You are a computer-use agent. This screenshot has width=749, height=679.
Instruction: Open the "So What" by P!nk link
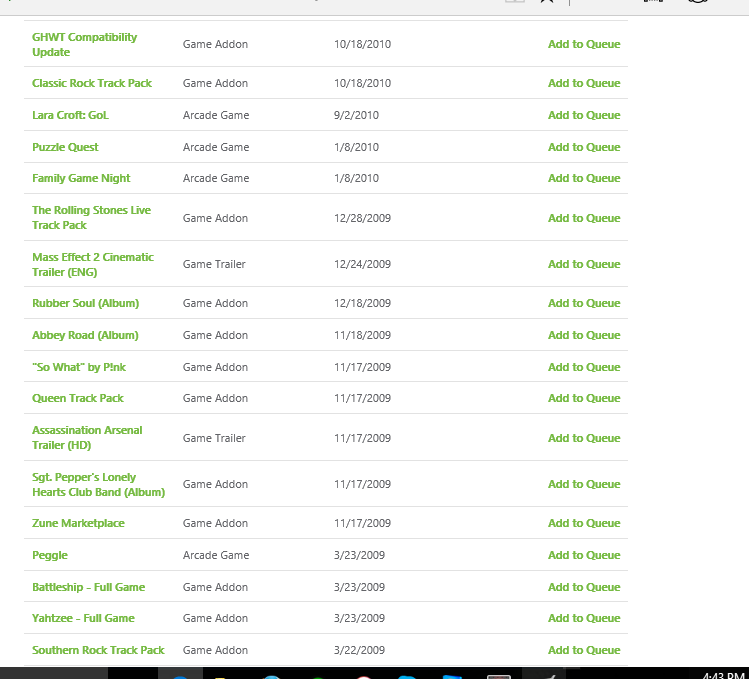tap(79, 367)
